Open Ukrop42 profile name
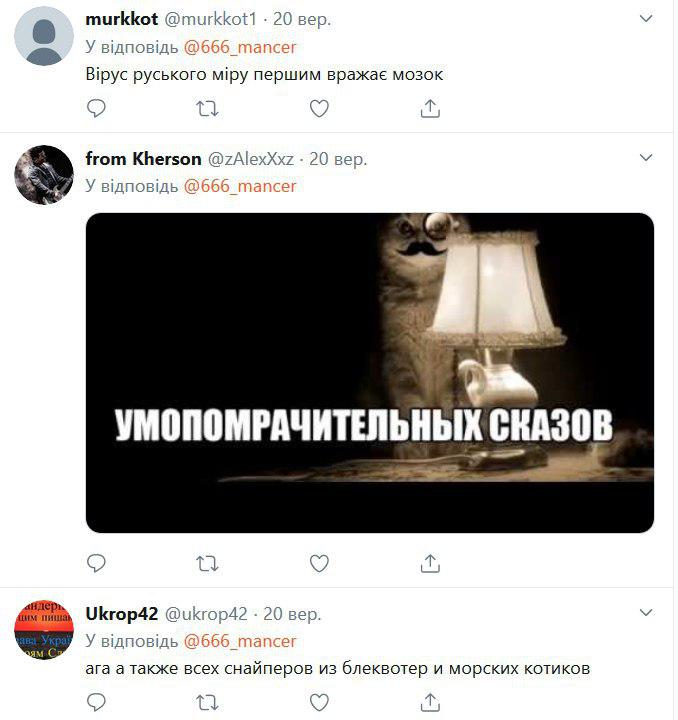The width and height of the screenshot is (678, 720). coord(122,614)
